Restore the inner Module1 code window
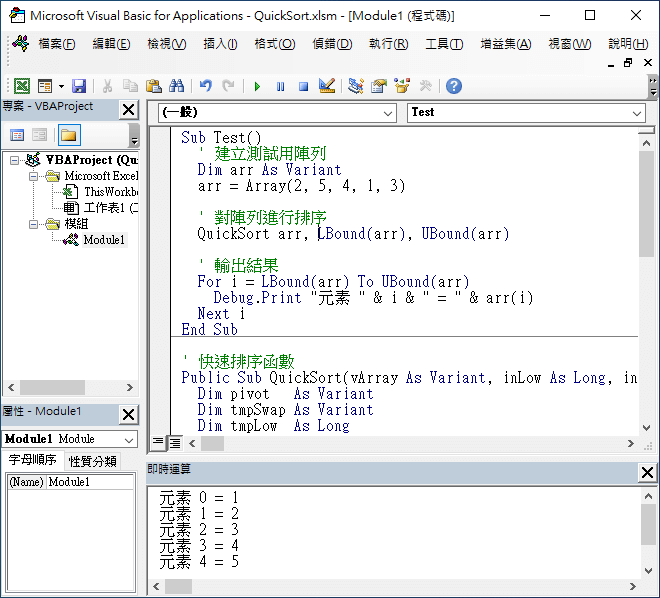 click(628, 63)
